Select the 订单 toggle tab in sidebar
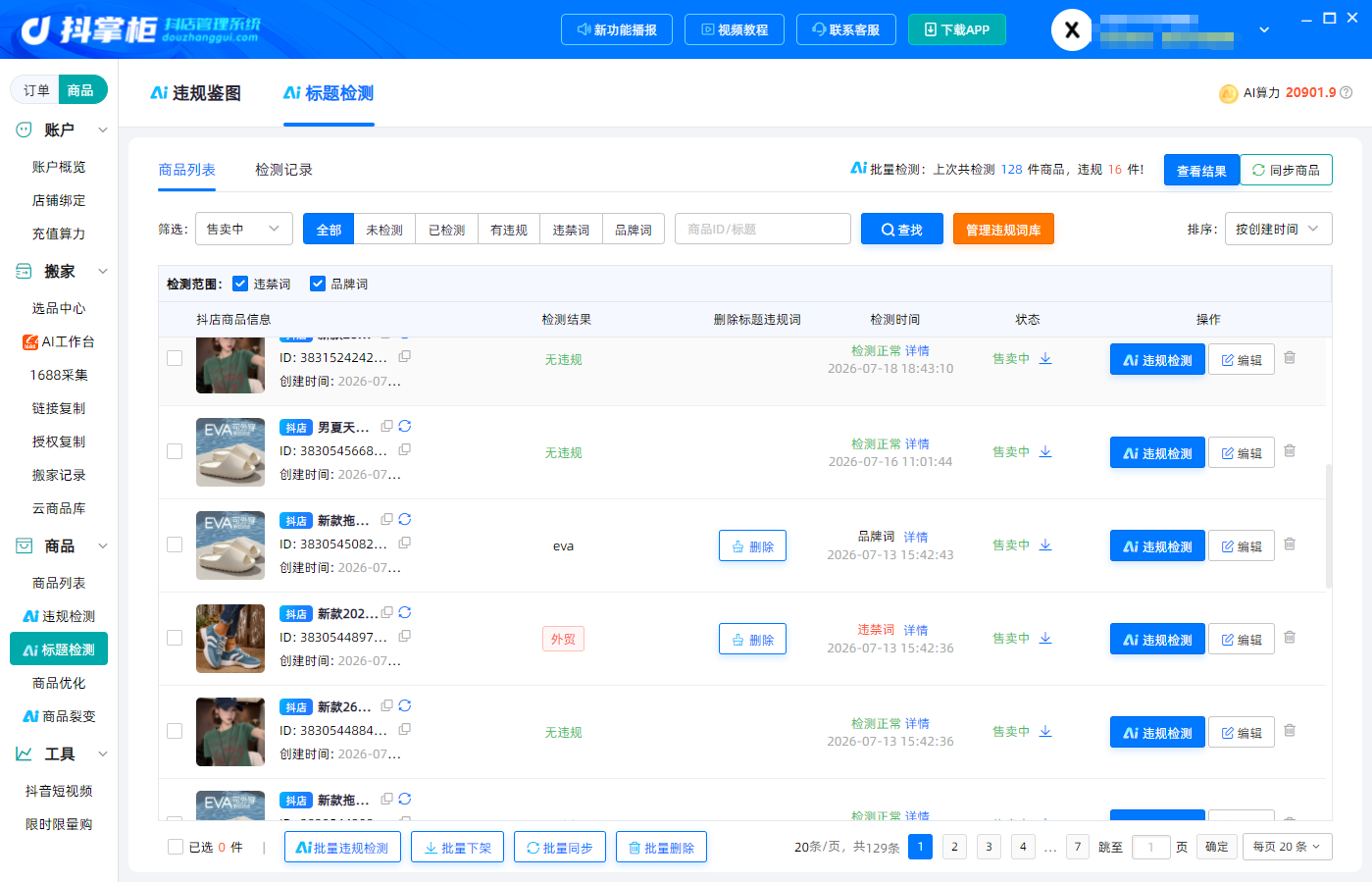Viewport: 1372px width, 882px height. (x=36, y=90)
